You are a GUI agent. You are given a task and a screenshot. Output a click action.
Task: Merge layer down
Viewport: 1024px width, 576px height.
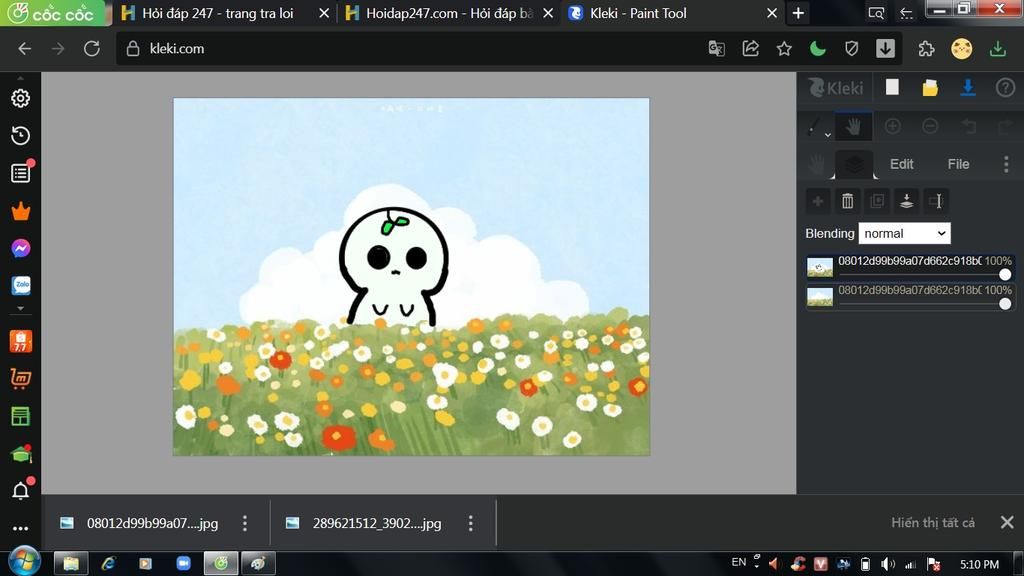tap(906, 201)
